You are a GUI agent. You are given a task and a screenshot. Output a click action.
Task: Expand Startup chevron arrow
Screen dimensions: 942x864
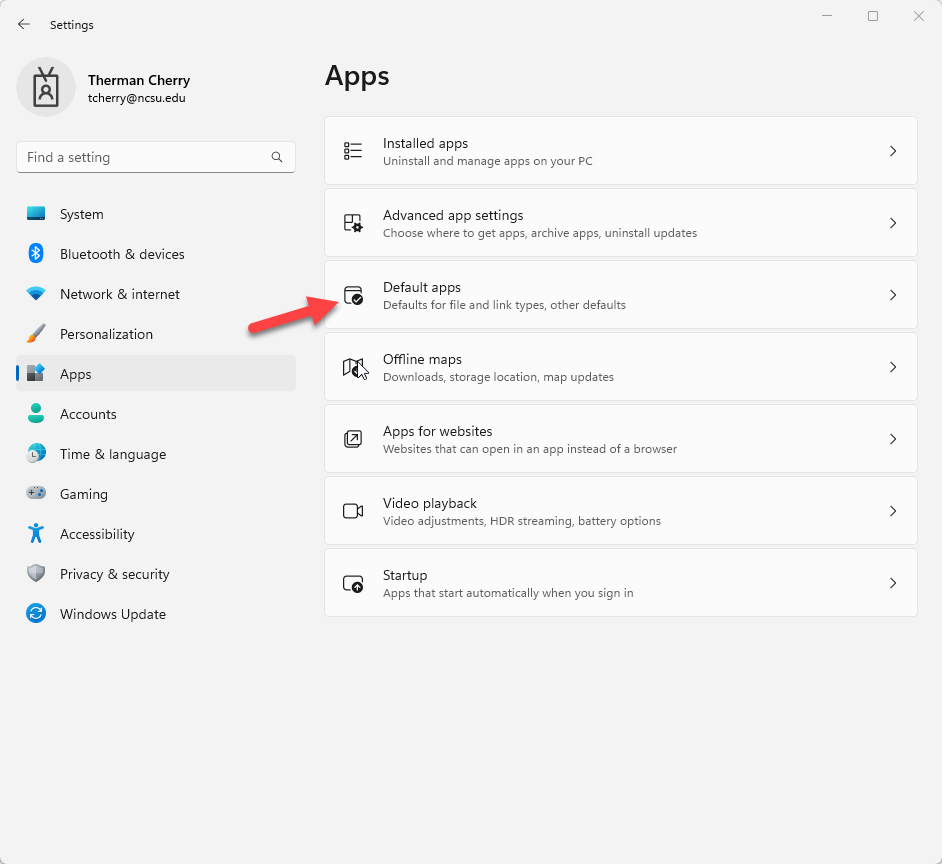(x=893, y=583)
